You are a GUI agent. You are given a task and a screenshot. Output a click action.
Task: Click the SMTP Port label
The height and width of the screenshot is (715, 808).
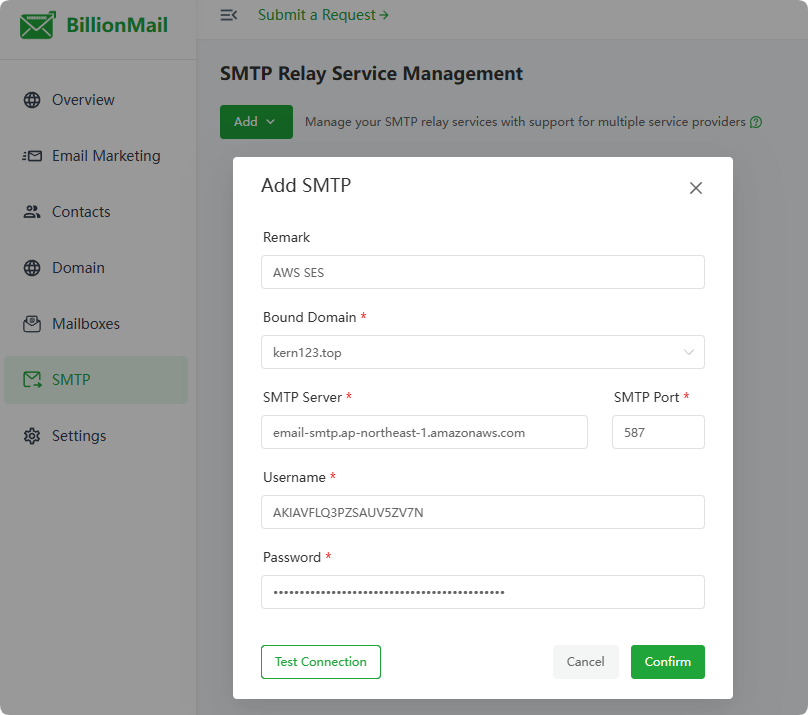(646, 397)
